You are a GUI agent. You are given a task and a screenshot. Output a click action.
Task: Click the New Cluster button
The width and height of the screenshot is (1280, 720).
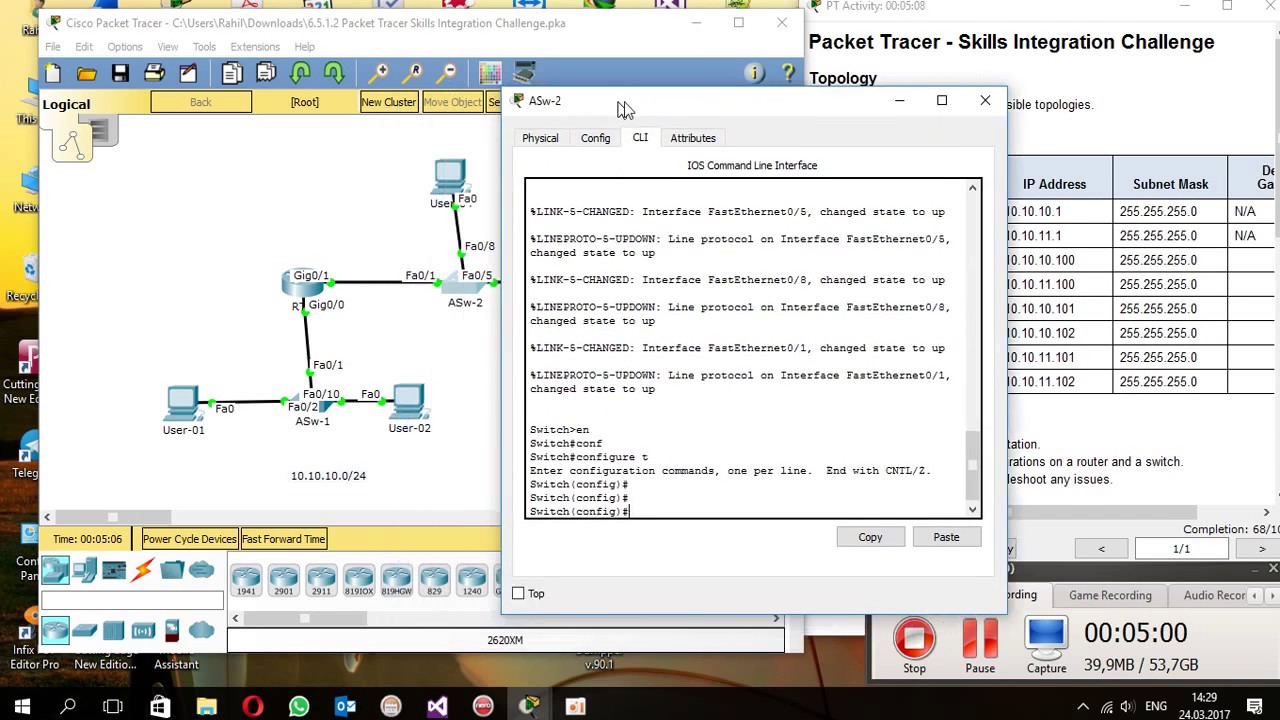point(389,102)
